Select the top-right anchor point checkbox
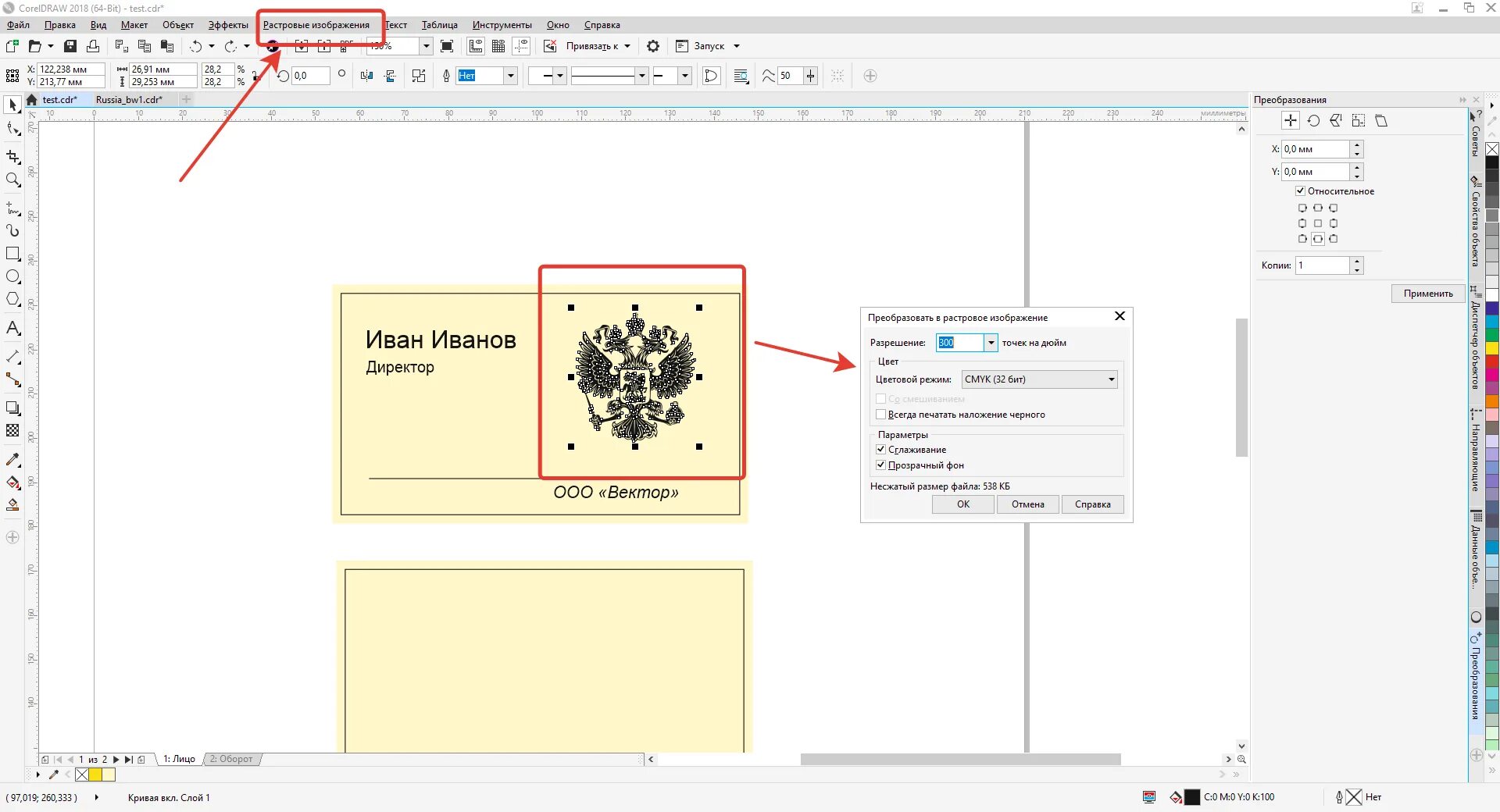This screenshot has width=1500, height=812. [1334, 208]
